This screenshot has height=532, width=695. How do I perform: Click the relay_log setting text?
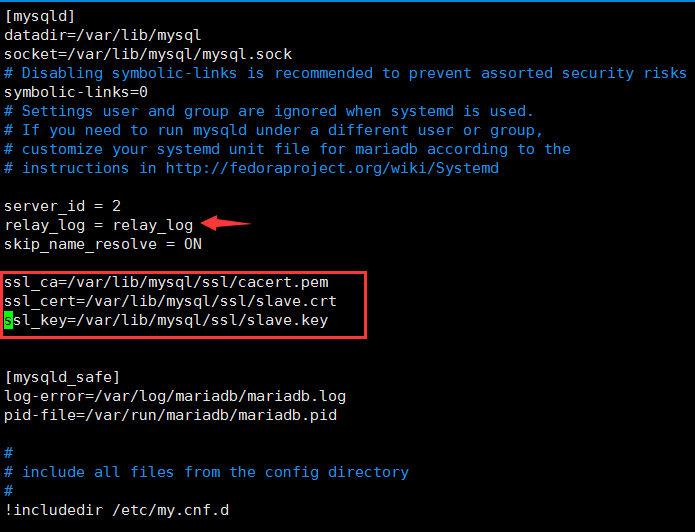(99, 225)
